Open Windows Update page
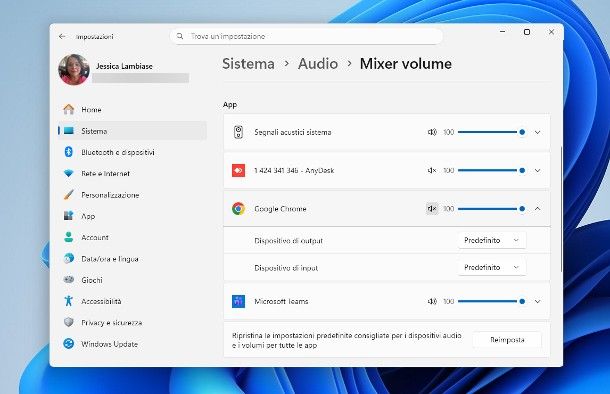This screenshot has width=610, height=394. [132, 344]
